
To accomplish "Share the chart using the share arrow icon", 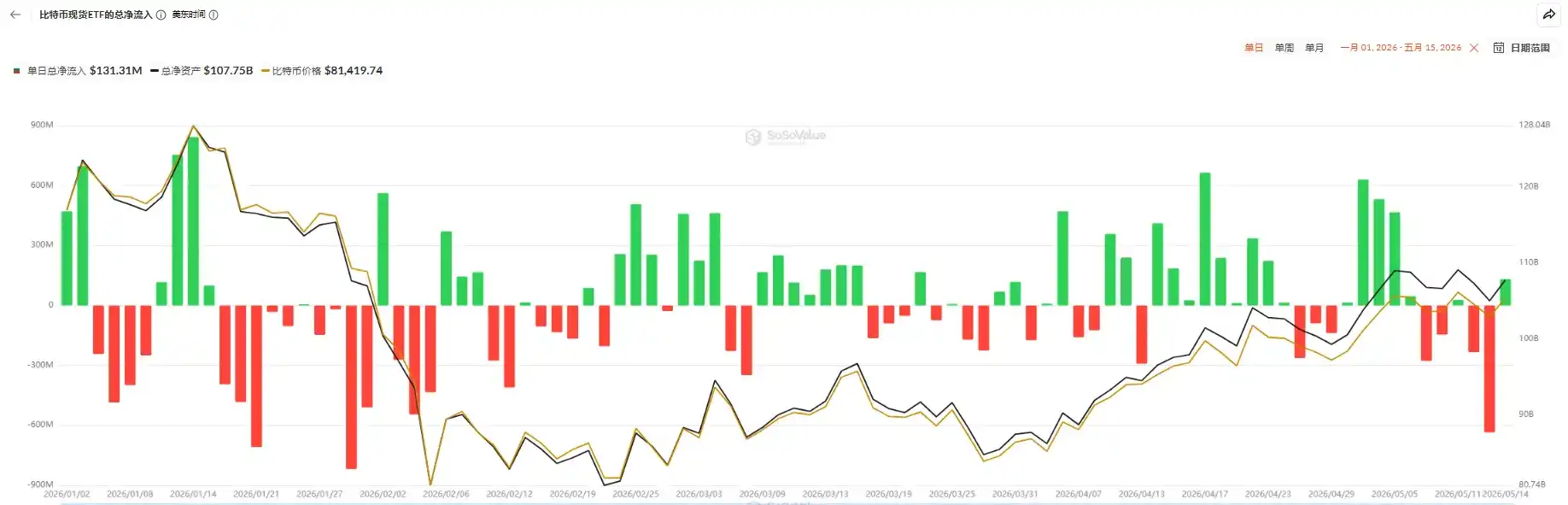I will (x=1548, y=15).
